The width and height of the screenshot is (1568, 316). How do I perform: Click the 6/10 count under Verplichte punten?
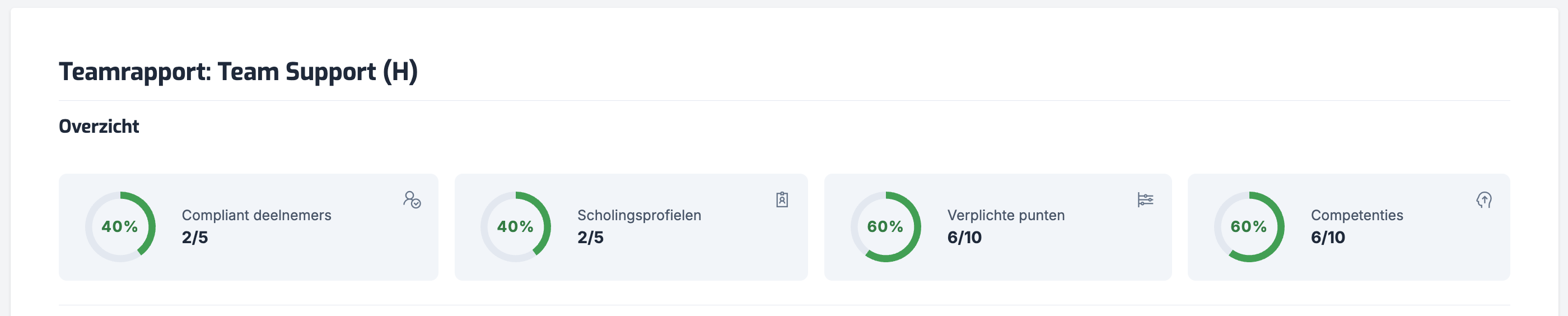964,238
